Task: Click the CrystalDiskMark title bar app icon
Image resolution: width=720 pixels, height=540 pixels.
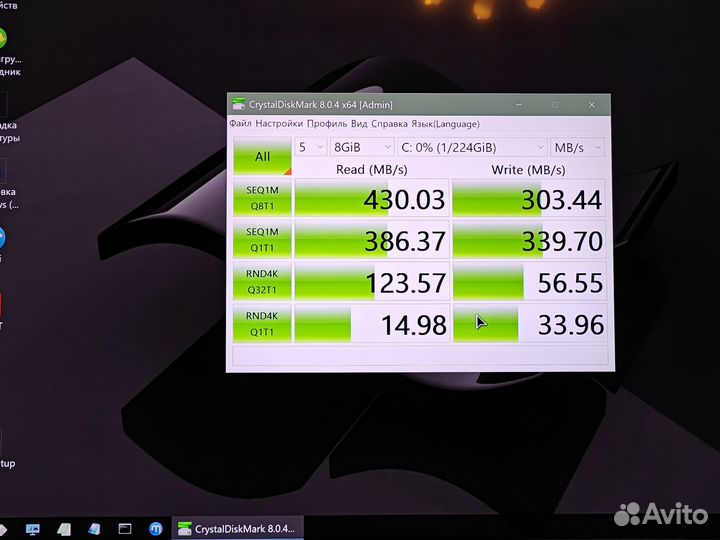Action: 238,104
